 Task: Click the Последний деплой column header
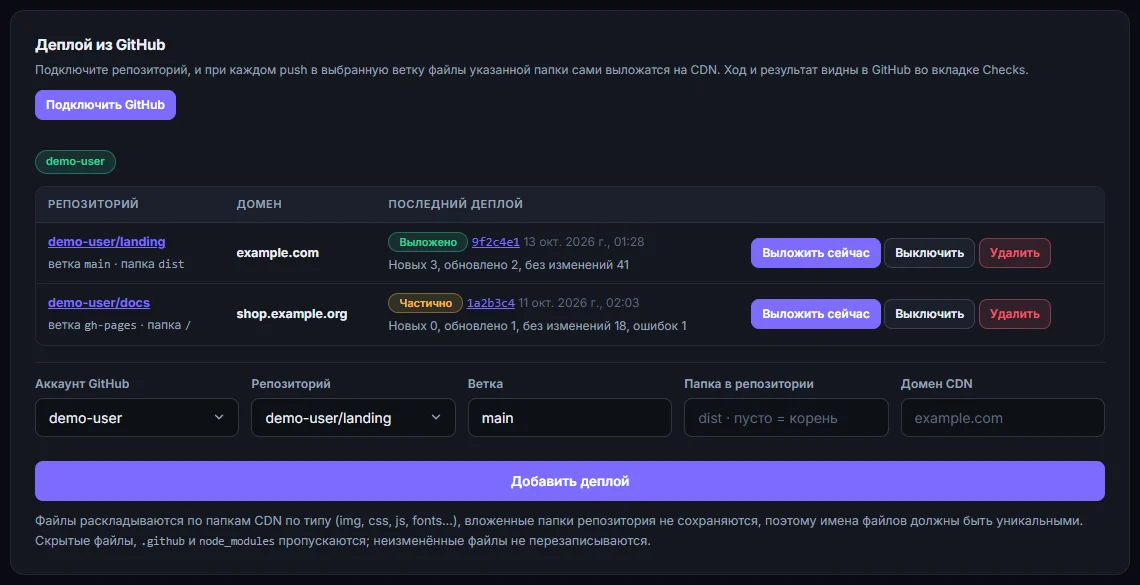coord(456,204)
